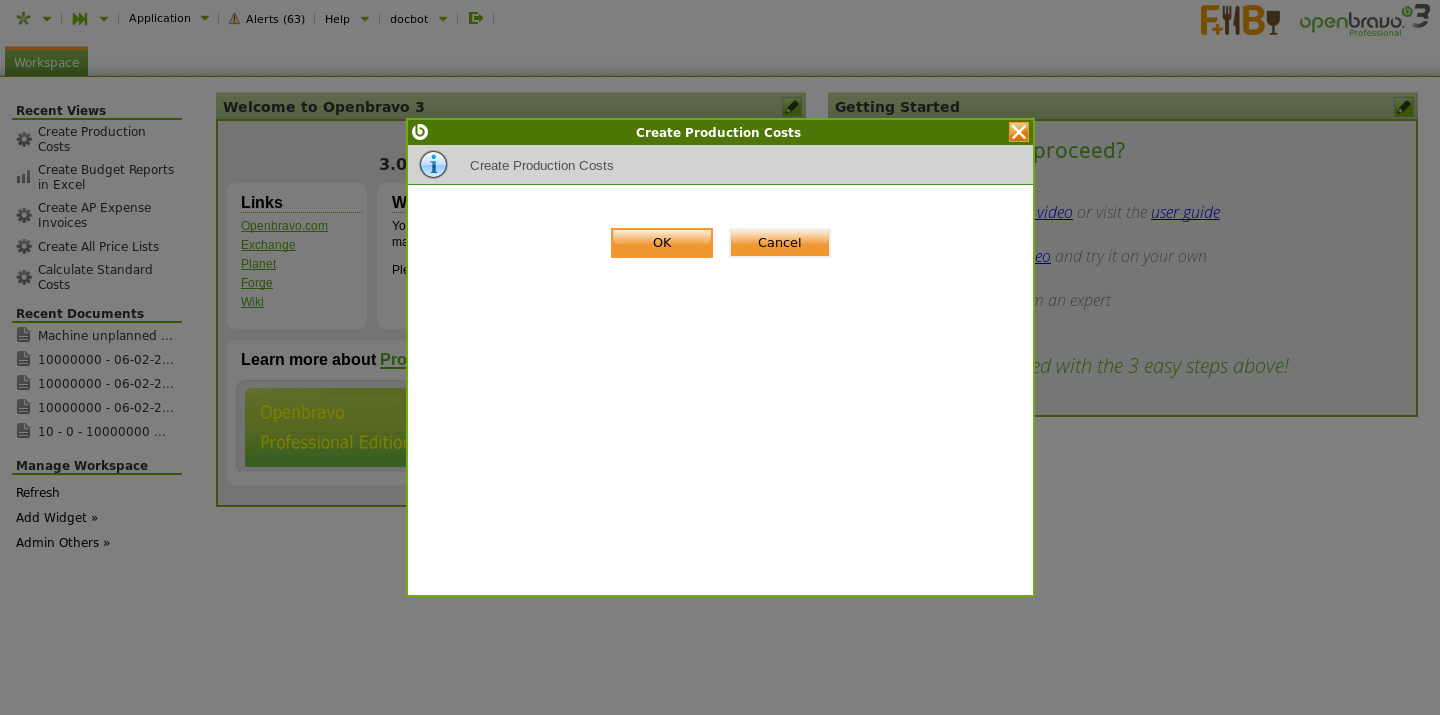1440x715 pixels.
Task: Click the blue info icon in dialog
Action: 433,165
